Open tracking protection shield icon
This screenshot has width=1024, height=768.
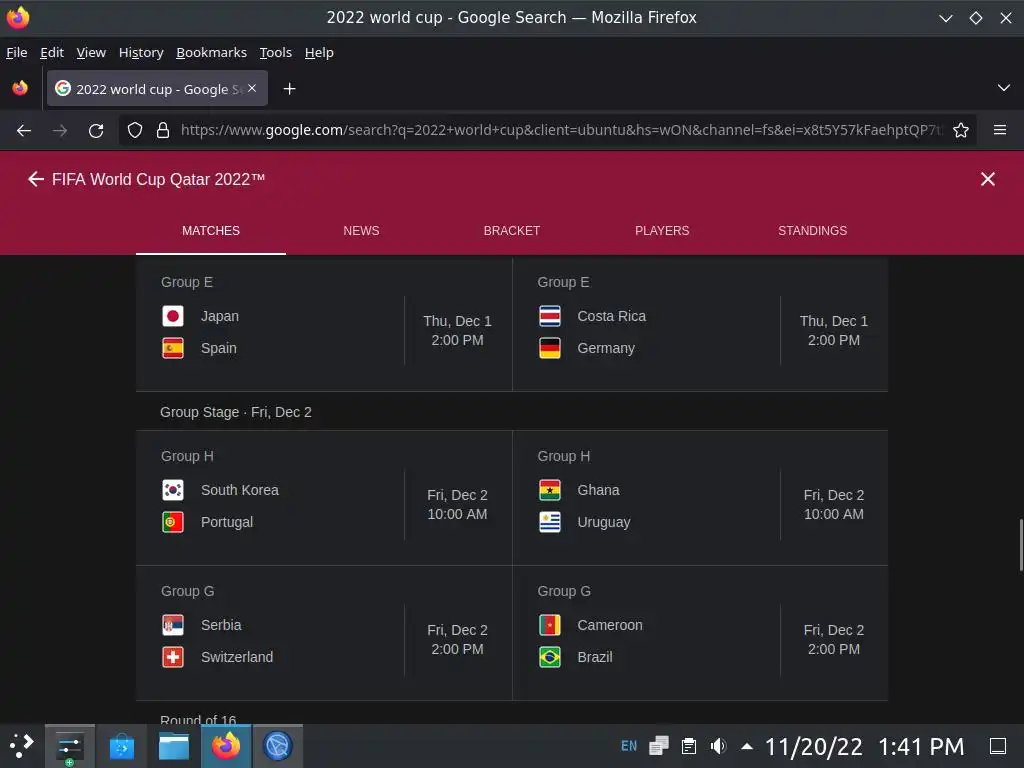[135, 131]
